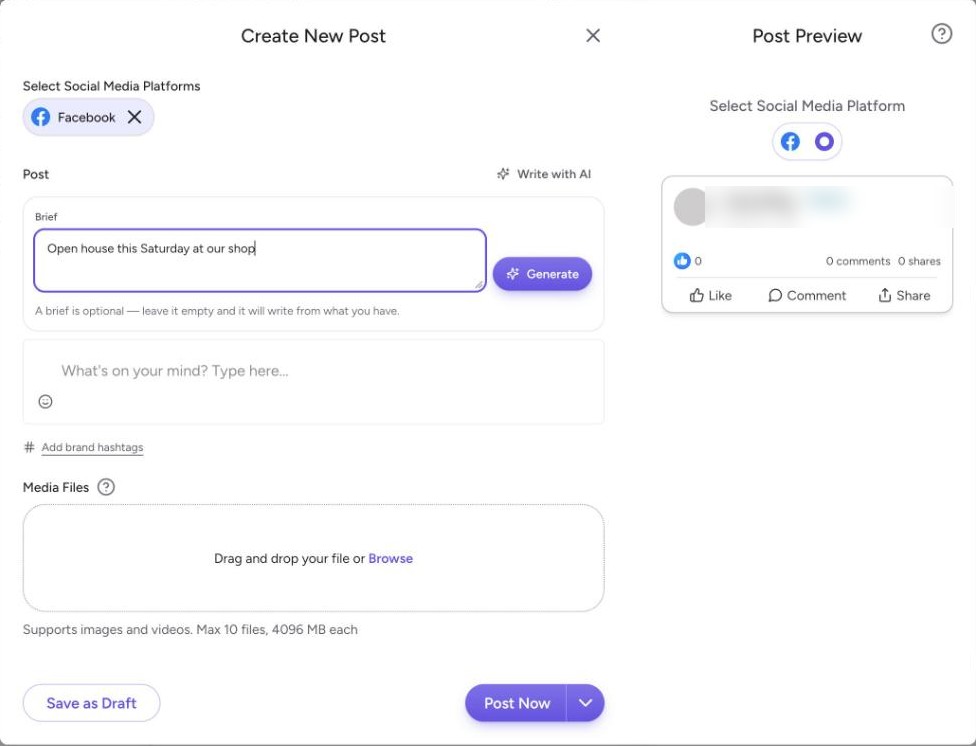
Task: Select Facebook preview platform icon
Action: (790, 141)
